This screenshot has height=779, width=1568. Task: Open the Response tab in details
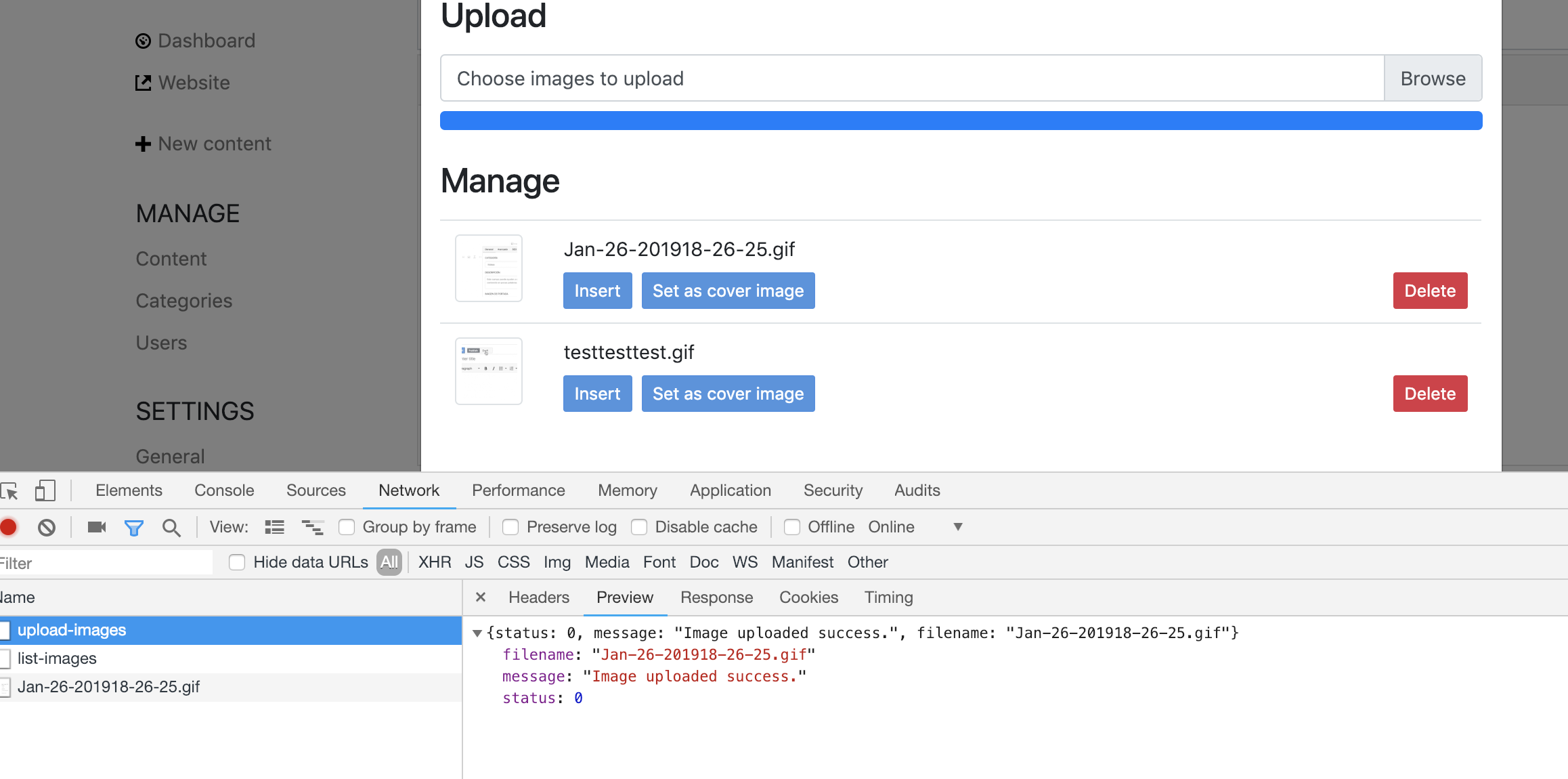(716, 597)
